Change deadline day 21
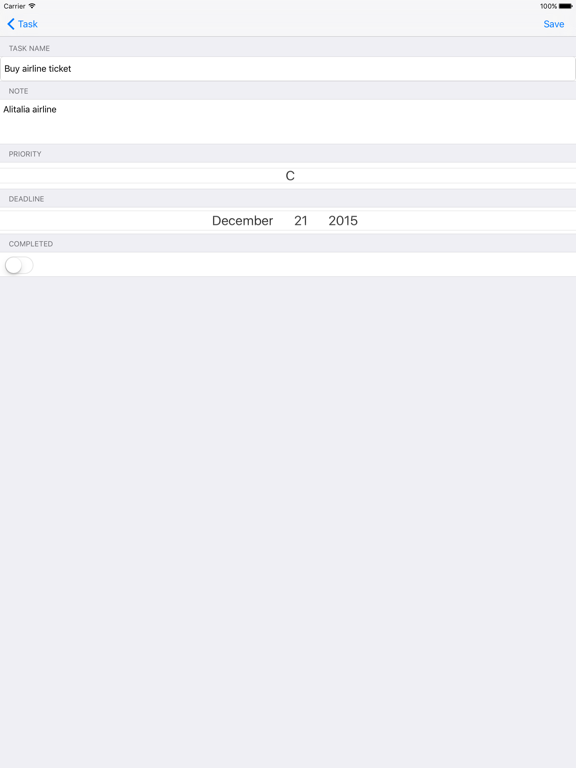Viewport: 576px width, 768px height. pyautogui.click(x=301, y=221)
